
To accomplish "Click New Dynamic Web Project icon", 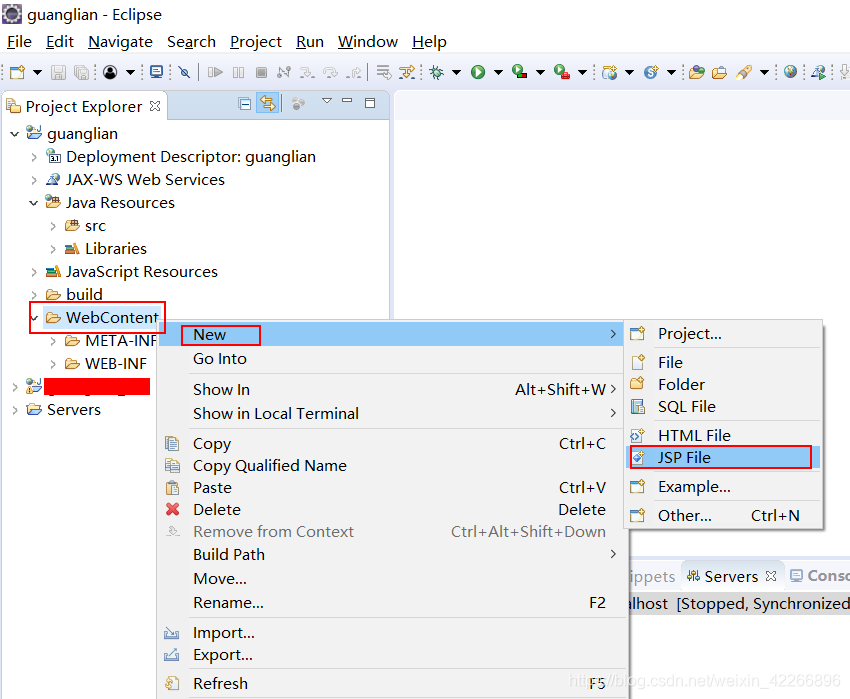I will point(609,72).
